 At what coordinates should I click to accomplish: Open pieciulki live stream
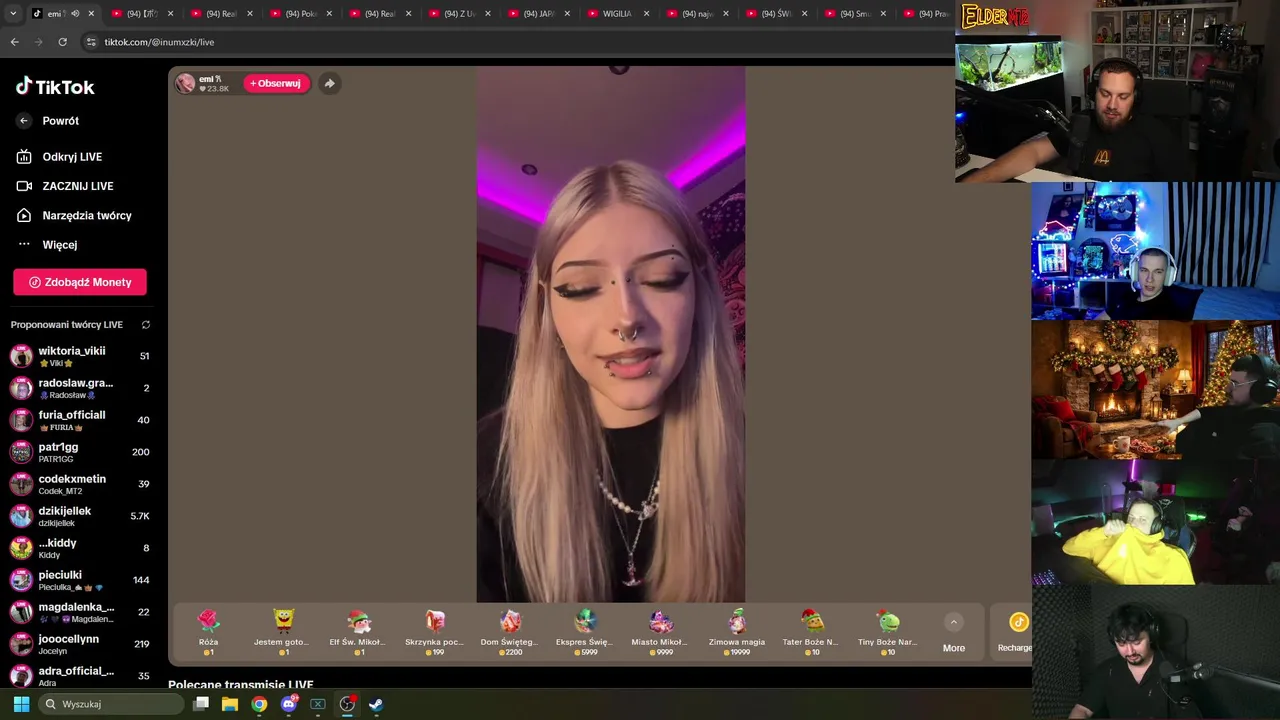pos(80,580)
